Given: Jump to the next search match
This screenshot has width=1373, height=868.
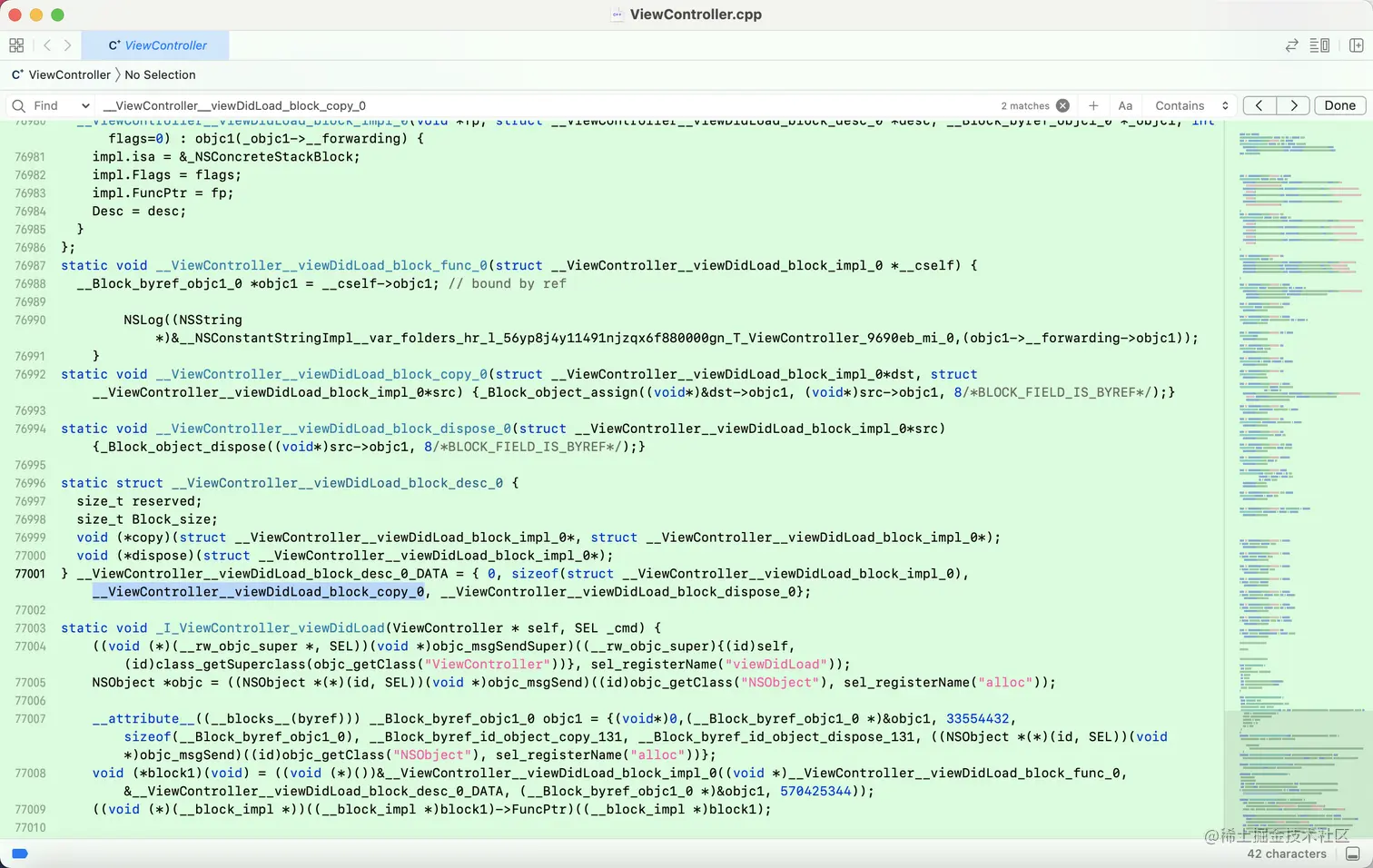Looking at the screenshot, I should tap(1293, 105).
